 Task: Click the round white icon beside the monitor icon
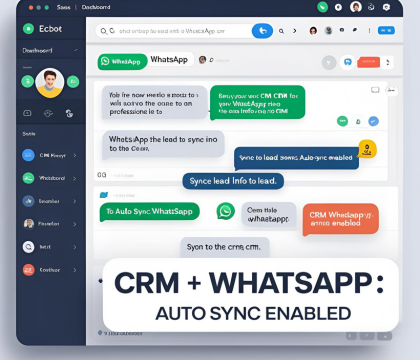click(x=391, y=90)
